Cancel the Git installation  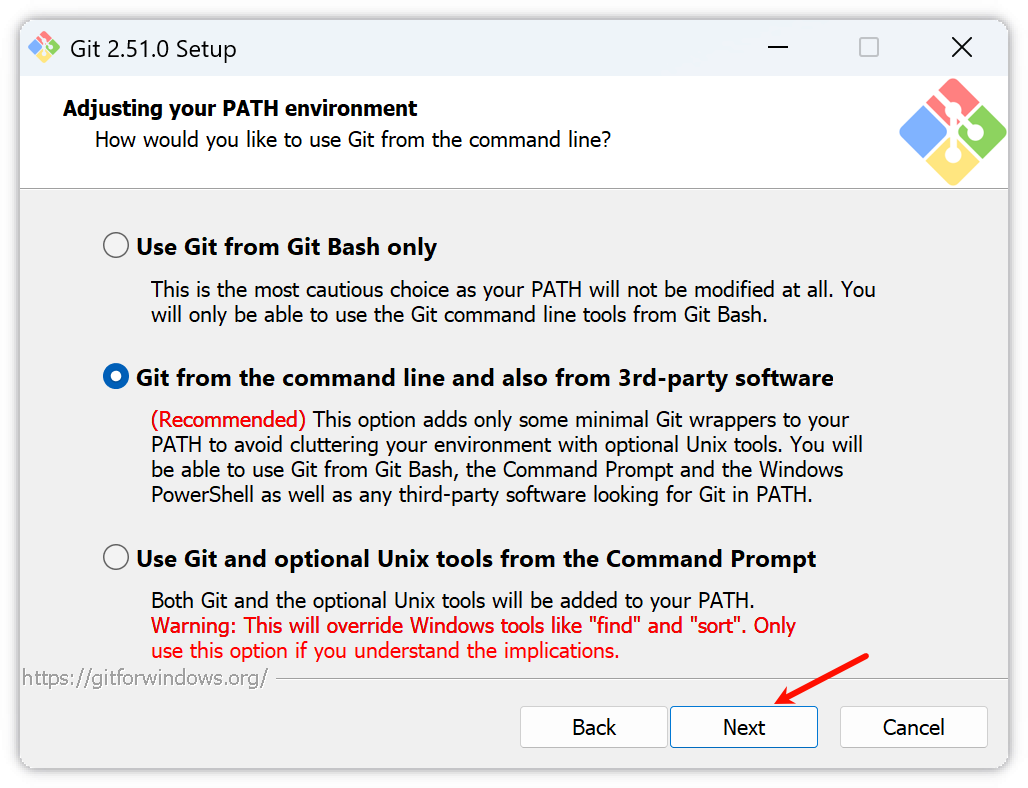point(913,727)
